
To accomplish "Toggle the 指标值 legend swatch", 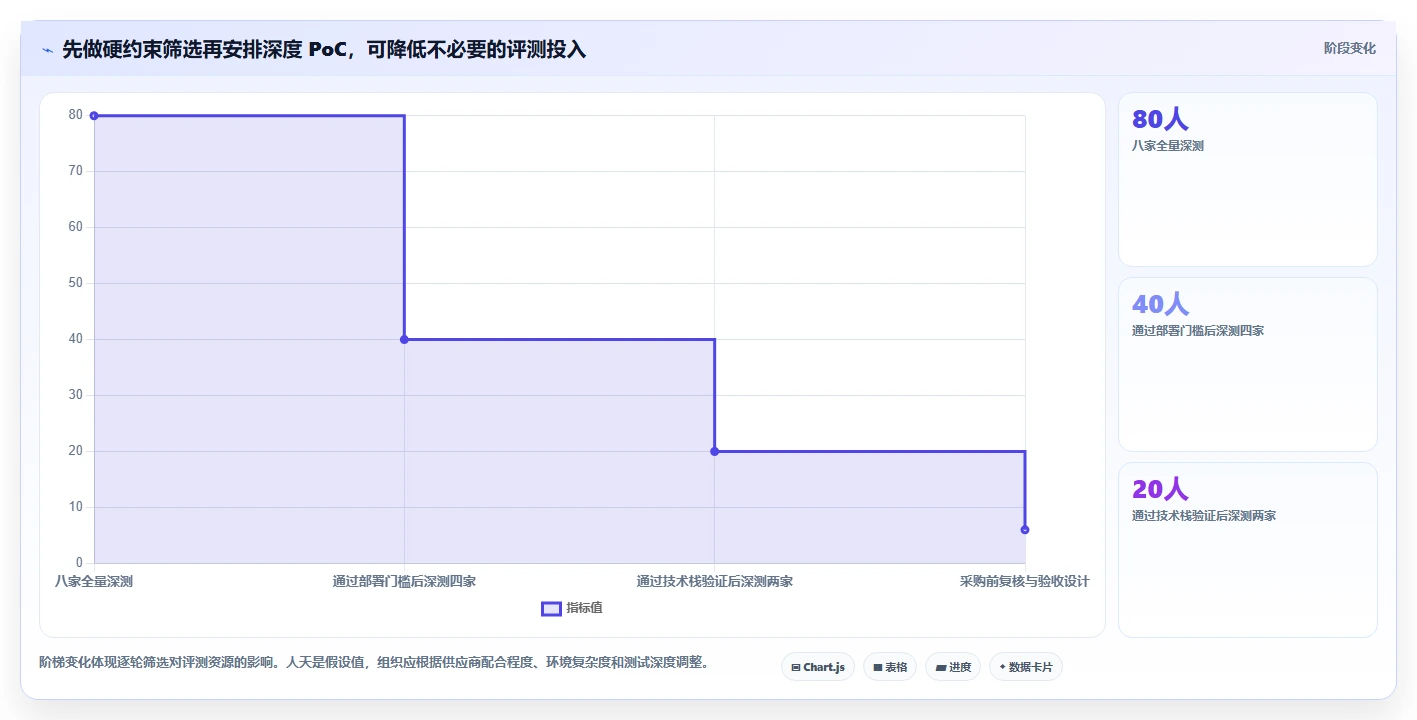I will 551,608.
